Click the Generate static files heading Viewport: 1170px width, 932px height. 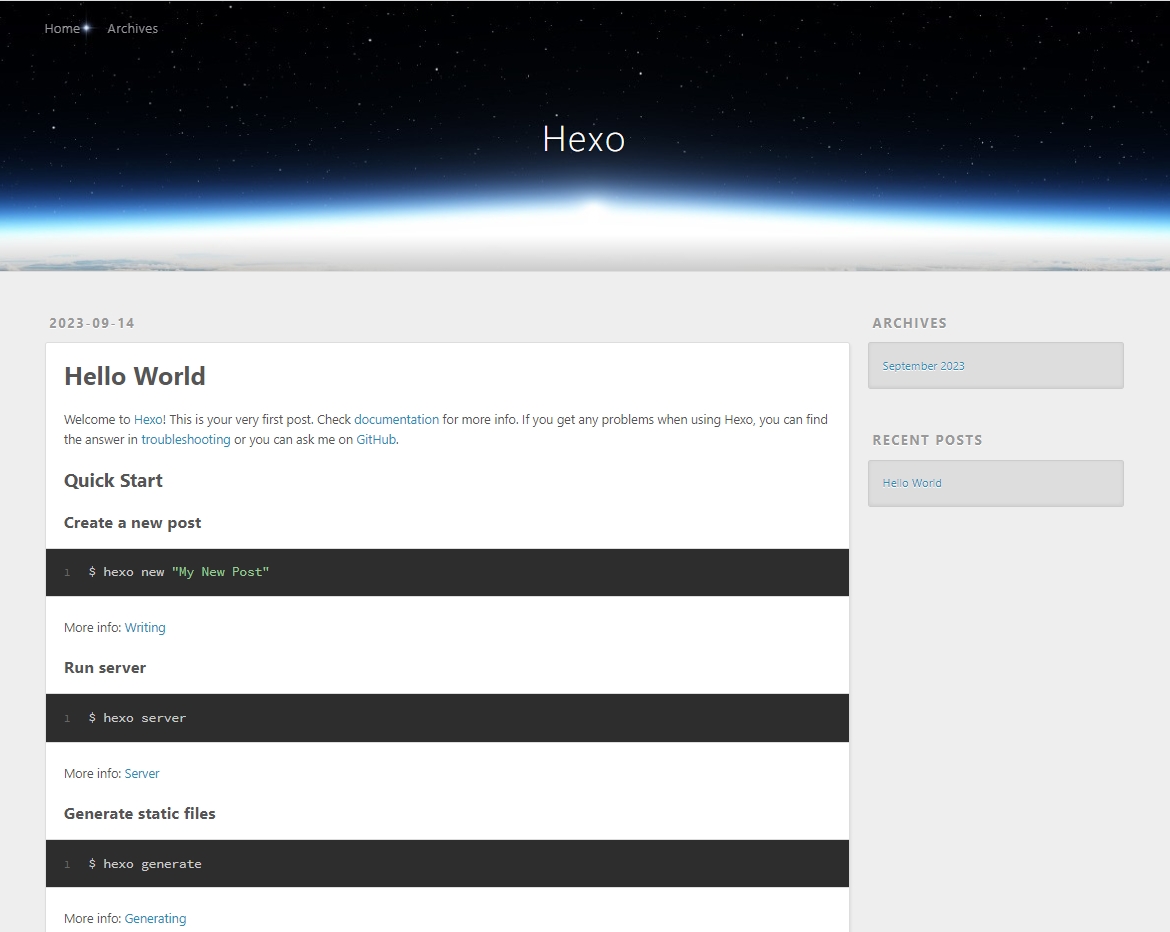point(140,814)
